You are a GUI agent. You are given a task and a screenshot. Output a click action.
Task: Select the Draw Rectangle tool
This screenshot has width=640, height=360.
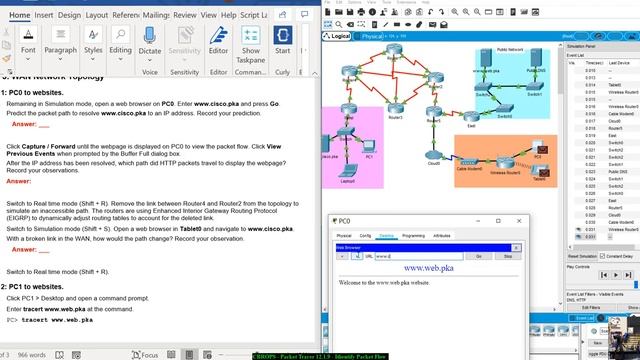(x=396, y=25)
